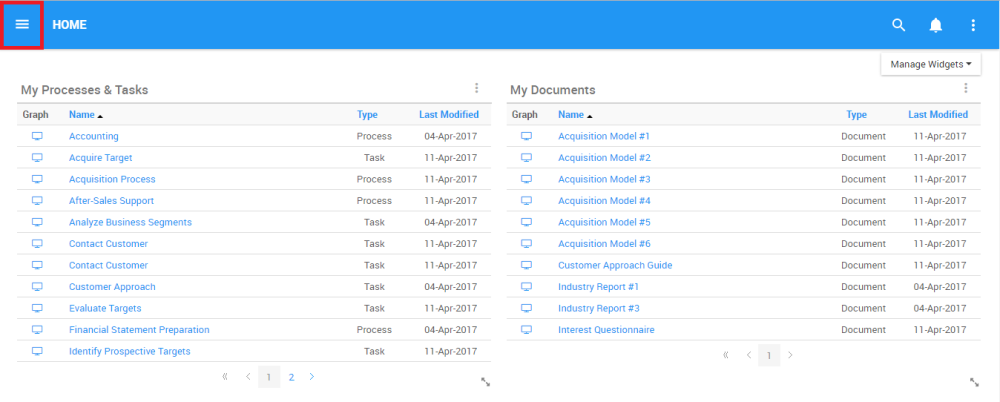Open the Acquisition Process link
This screenshot has width=1000, height=402.
(112, 179)
